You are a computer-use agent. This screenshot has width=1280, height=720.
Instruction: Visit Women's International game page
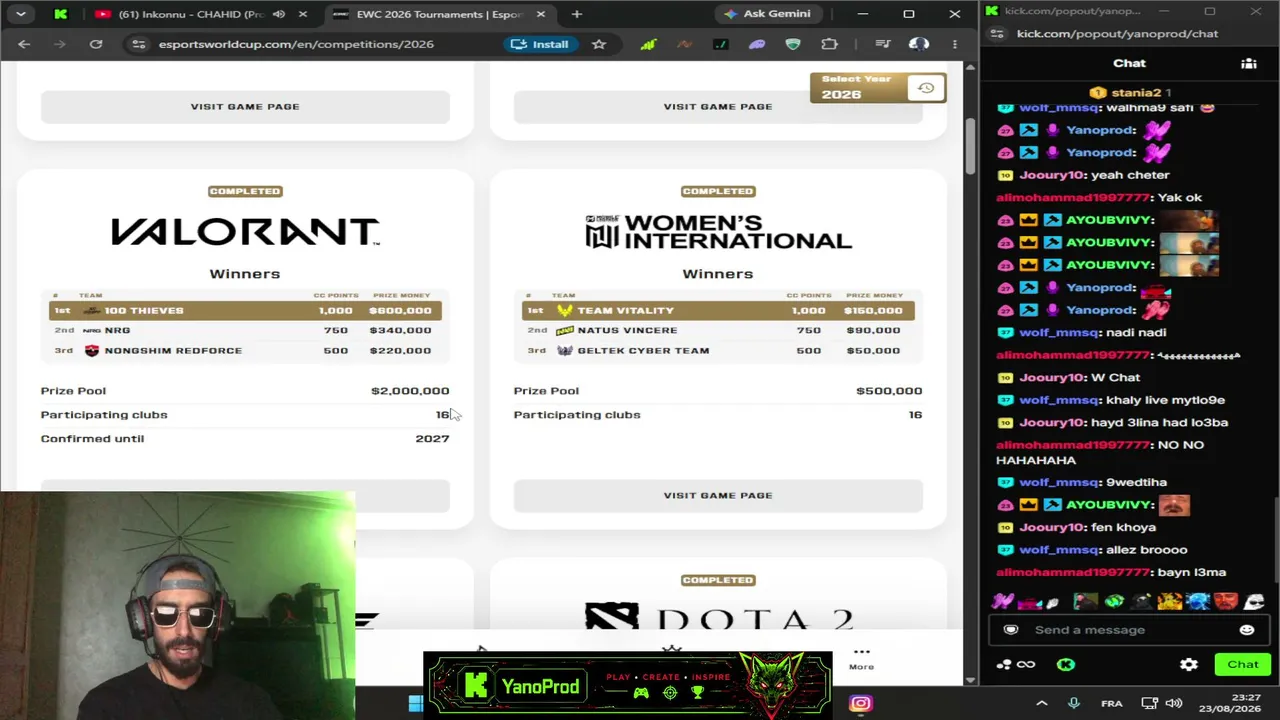pyautogui.click(x=718, y=495)
